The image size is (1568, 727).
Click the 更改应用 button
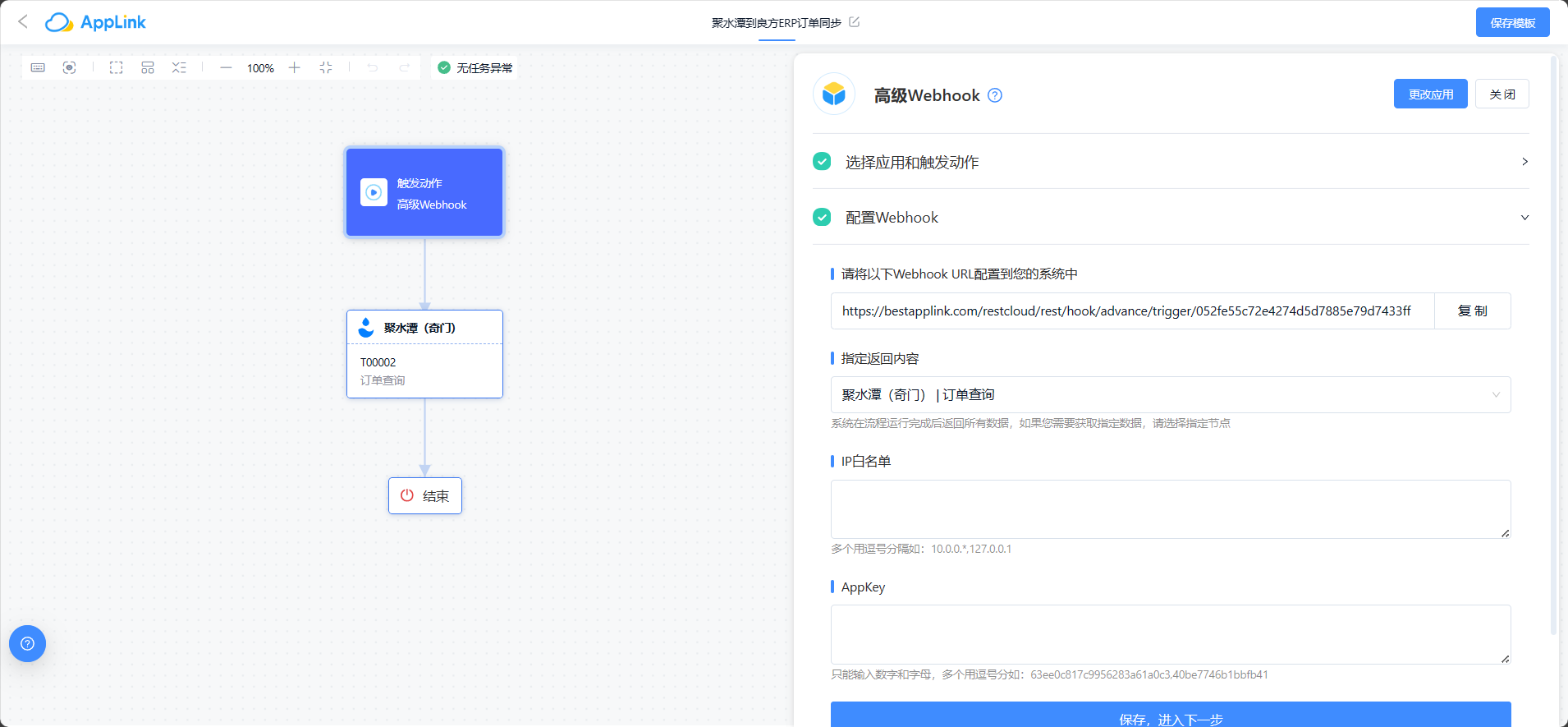1430,94
